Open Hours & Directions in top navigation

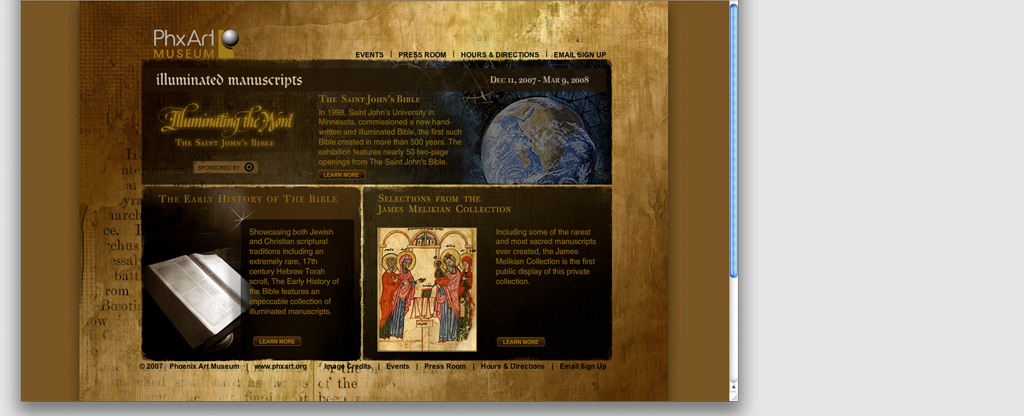tap(500, 55)
